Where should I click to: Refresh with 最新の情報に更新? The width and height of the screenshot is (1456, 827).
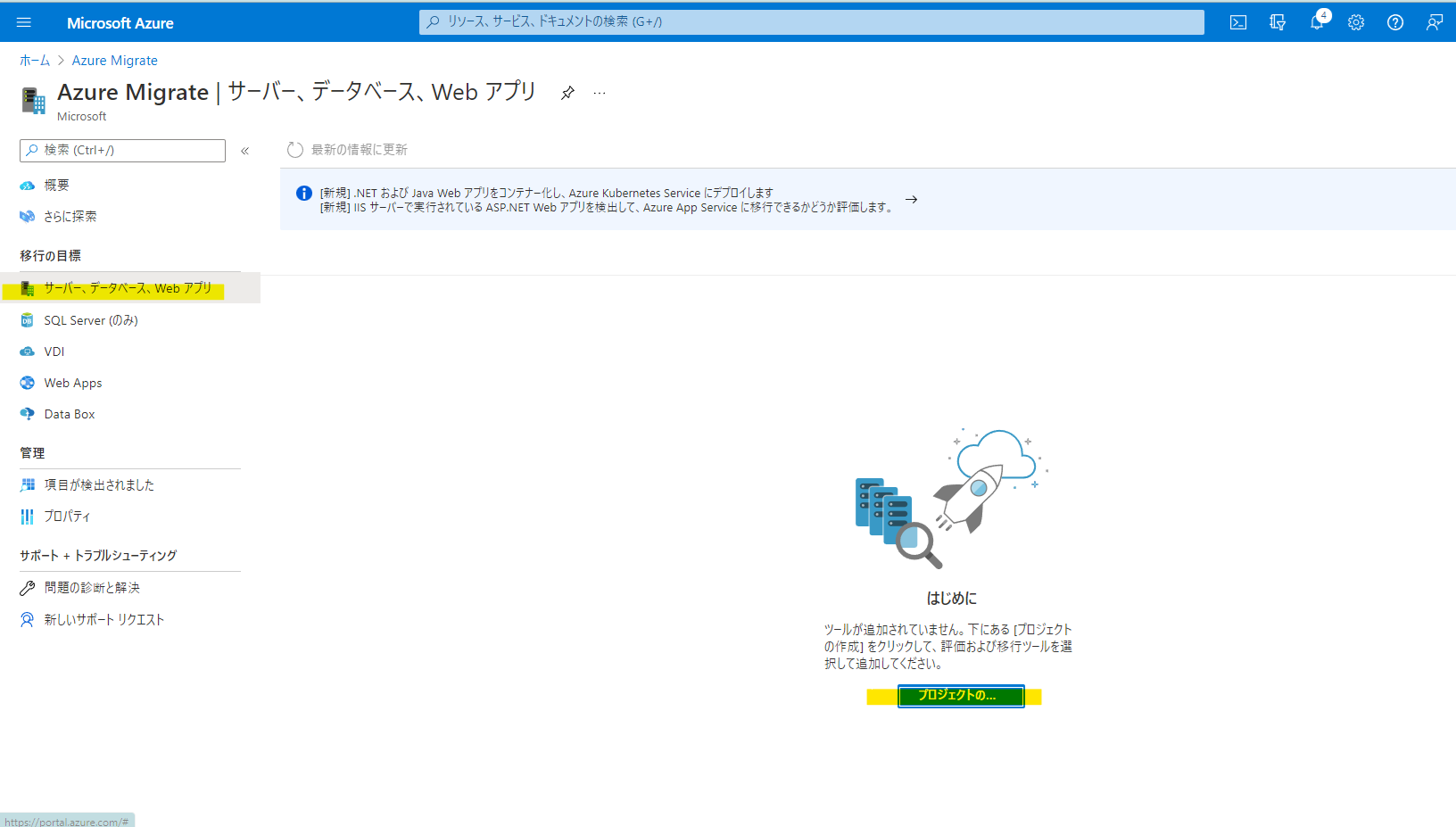click(x=358, y=149)
